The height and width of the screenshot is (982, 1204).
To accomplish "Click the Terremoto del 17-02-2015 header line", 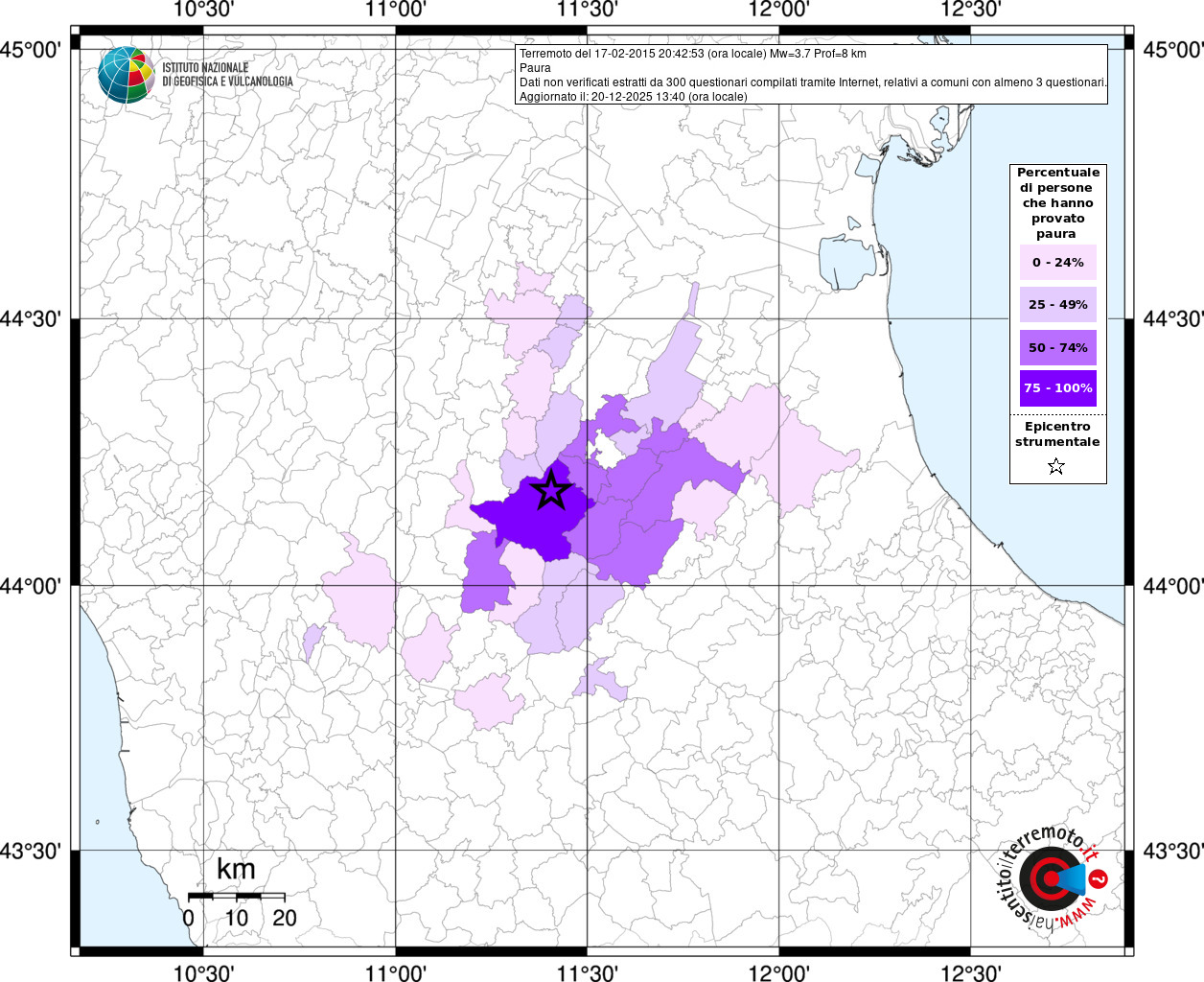I will coord(692,54).
